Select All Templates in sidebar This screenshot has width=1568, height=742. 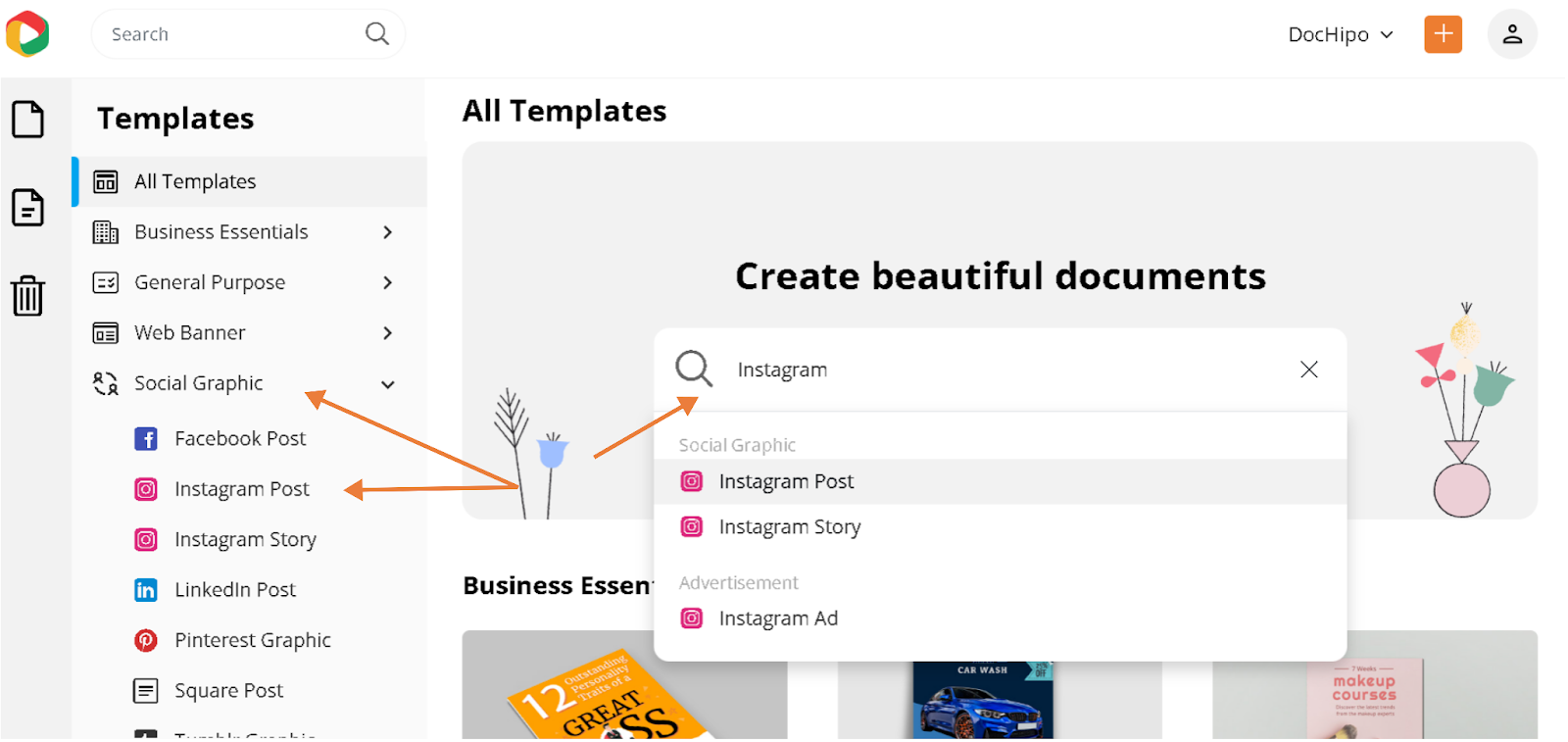[x=250, y=181]
